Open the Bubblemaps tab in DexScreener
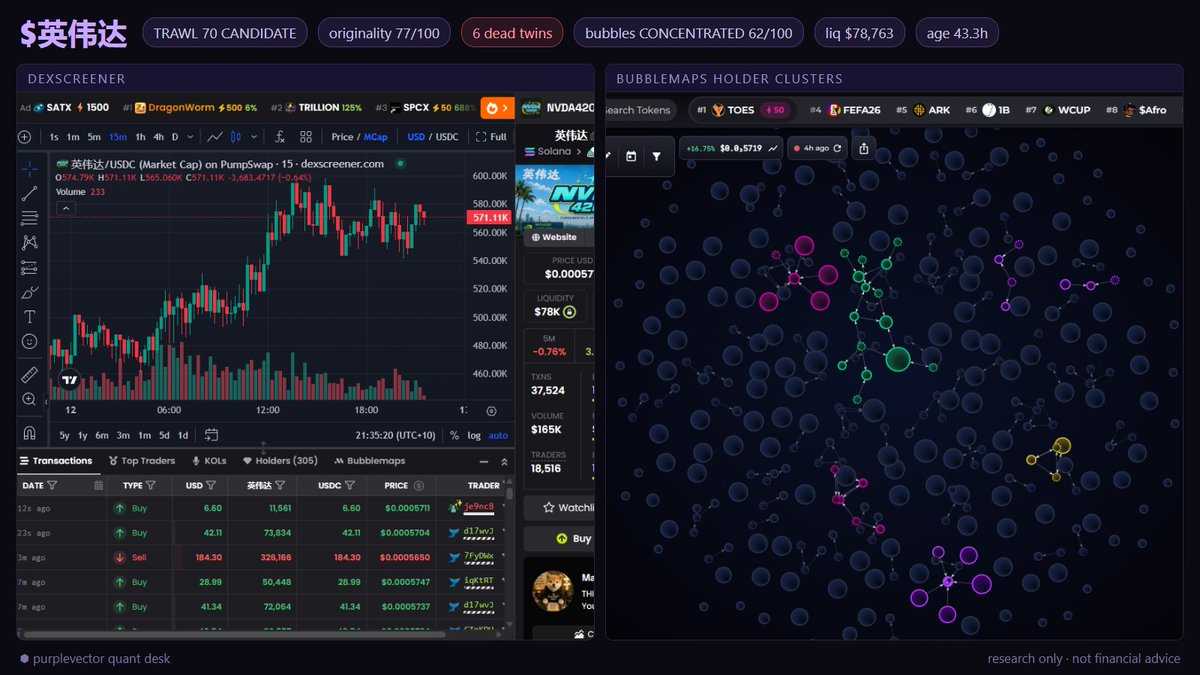 pyautogui.click(x=369, y=461)
